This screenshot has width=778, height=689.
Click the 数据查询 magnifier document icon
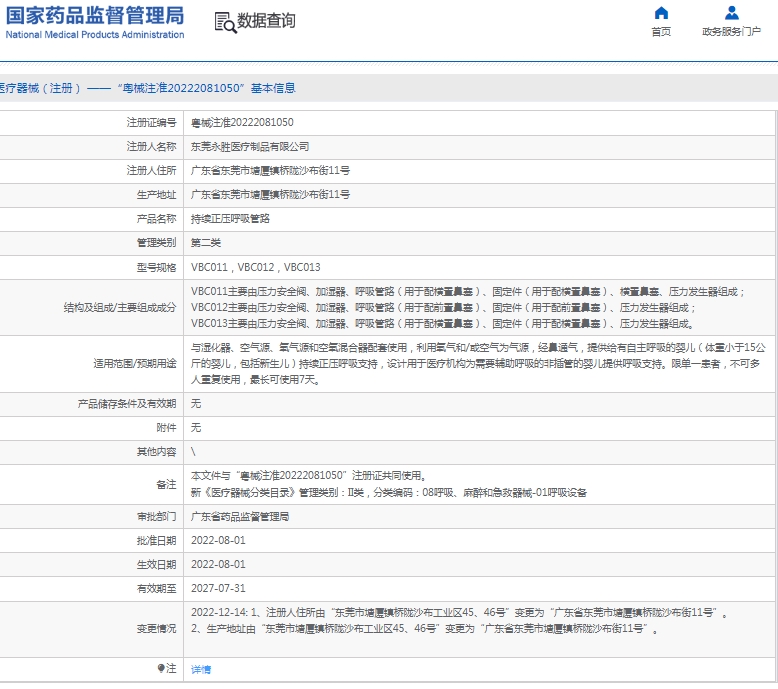coord(225,23)
